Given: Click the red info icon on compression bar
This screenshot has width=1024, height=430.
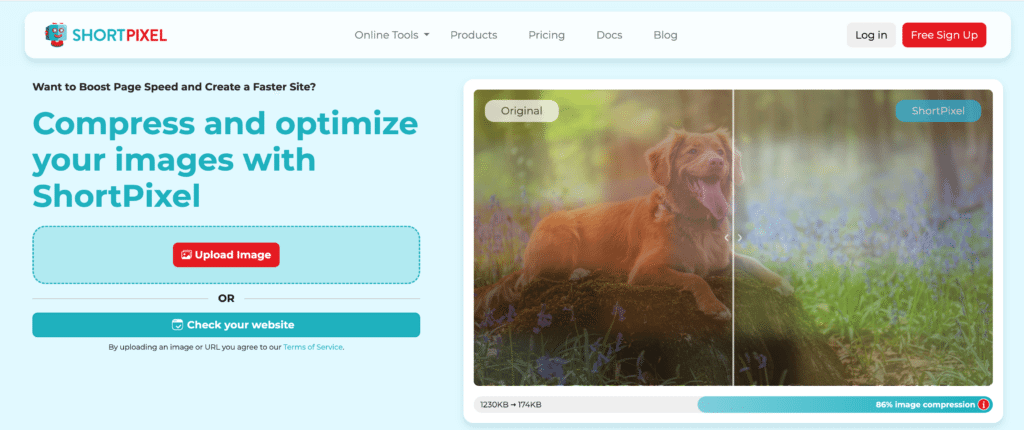Looking at the screenshot, I should [x=984, y=405].
